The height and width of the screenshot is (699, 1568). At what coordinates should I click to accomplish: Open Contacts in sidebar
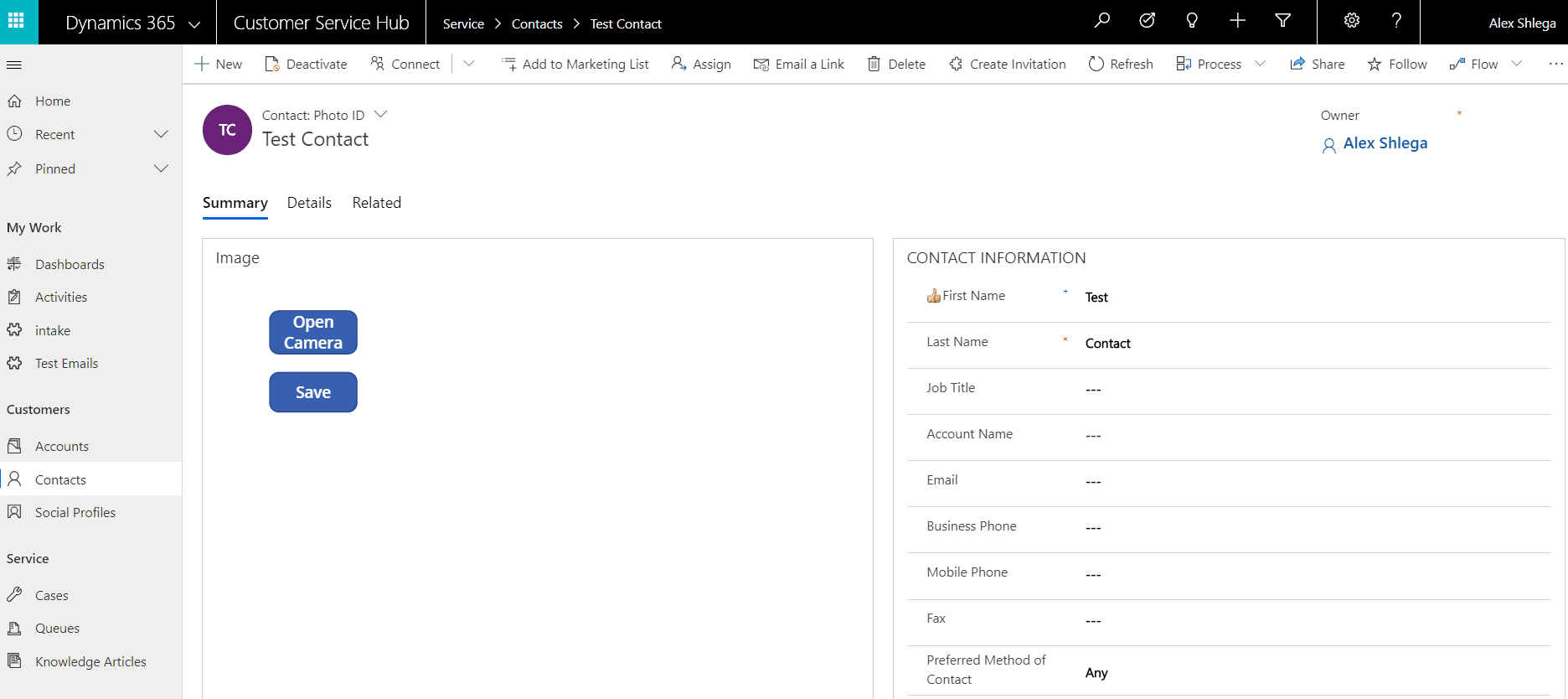(90, 479)
